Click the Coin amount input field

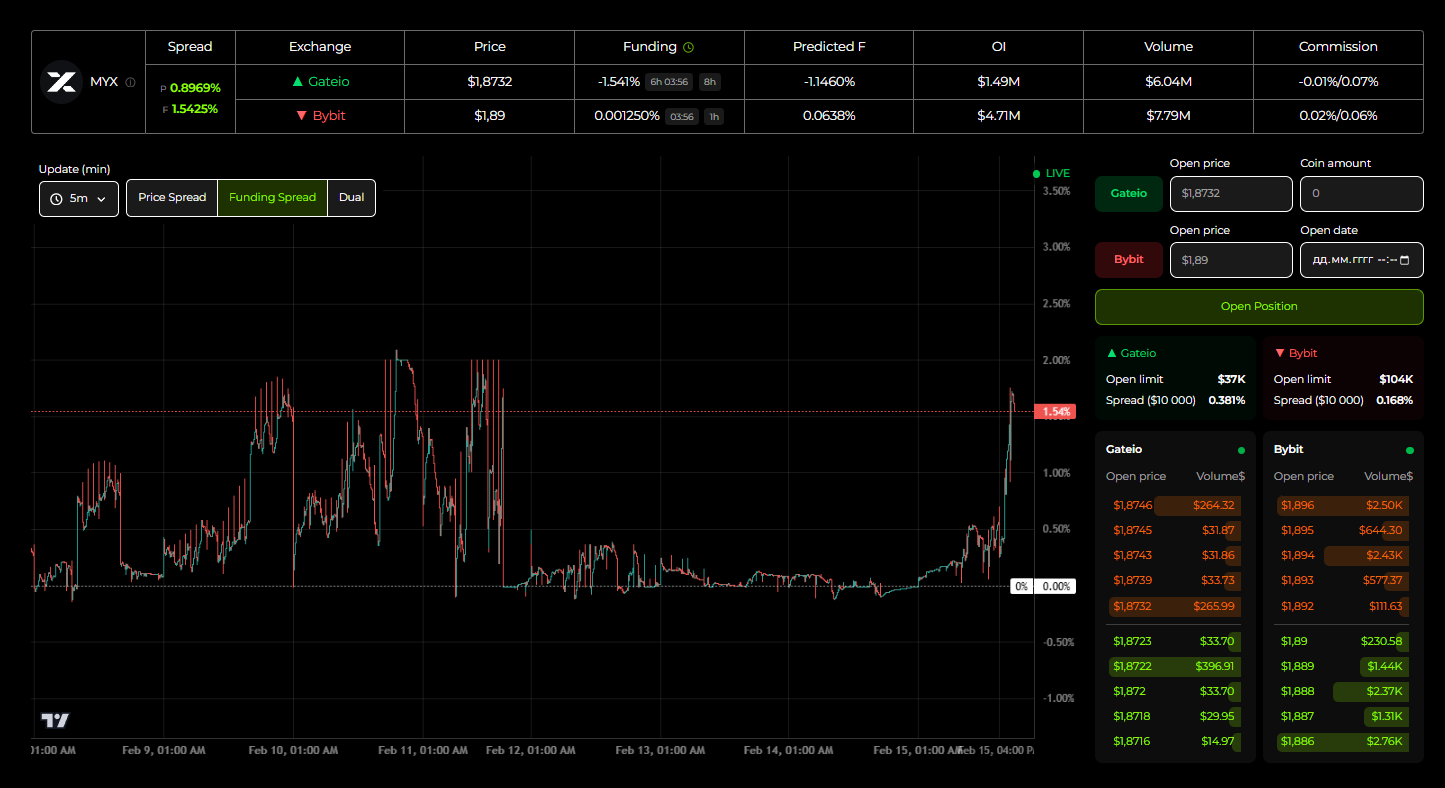[x=1362, y=193]
